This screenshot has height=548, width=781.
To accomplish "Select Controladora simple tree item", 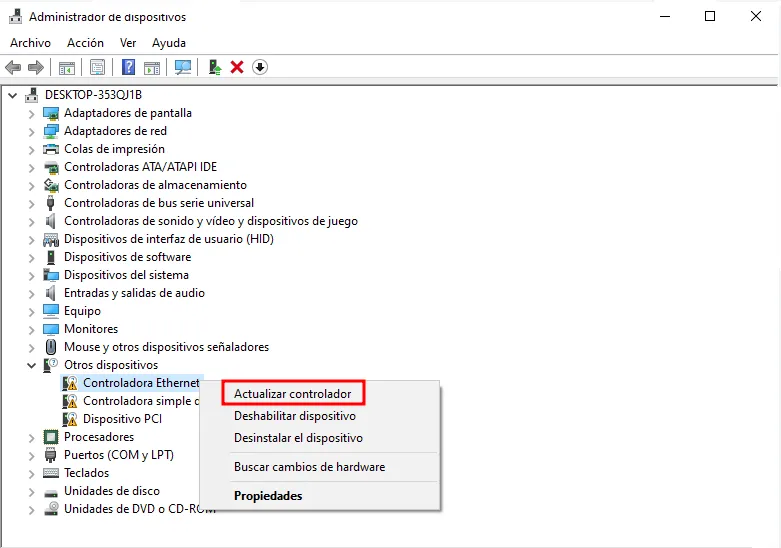I will click(141, 401).
